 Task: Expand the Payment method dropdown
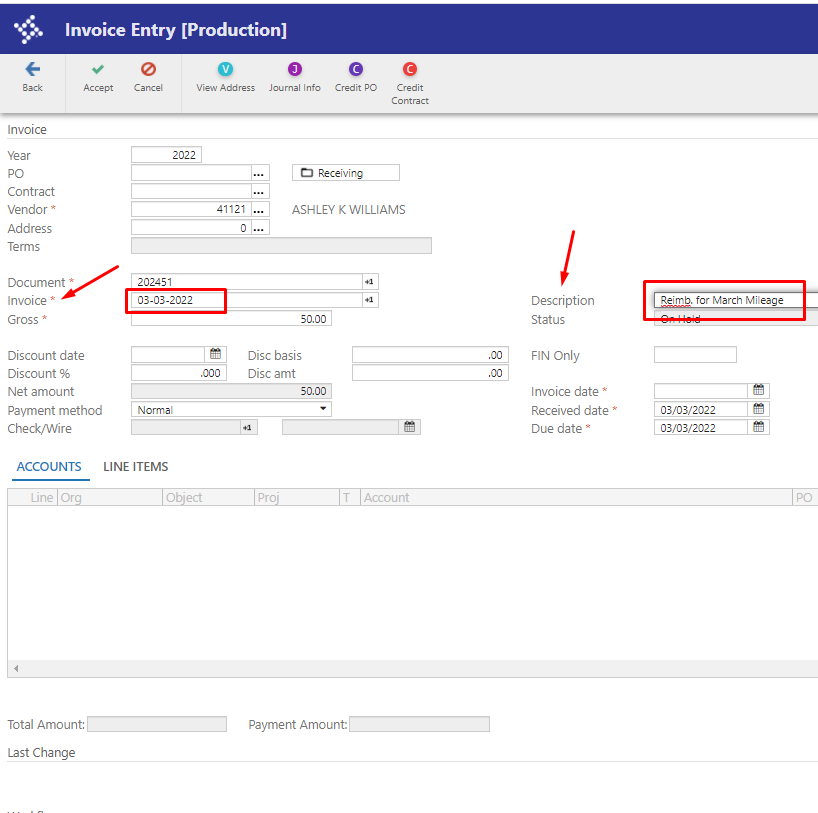pos(323,409)
